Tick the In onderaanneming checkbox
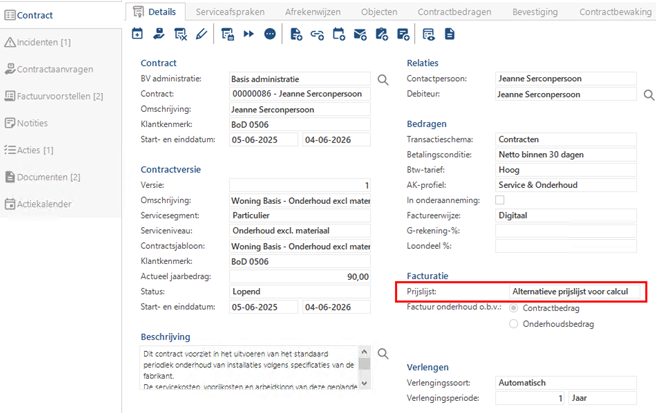 (500, 200)
